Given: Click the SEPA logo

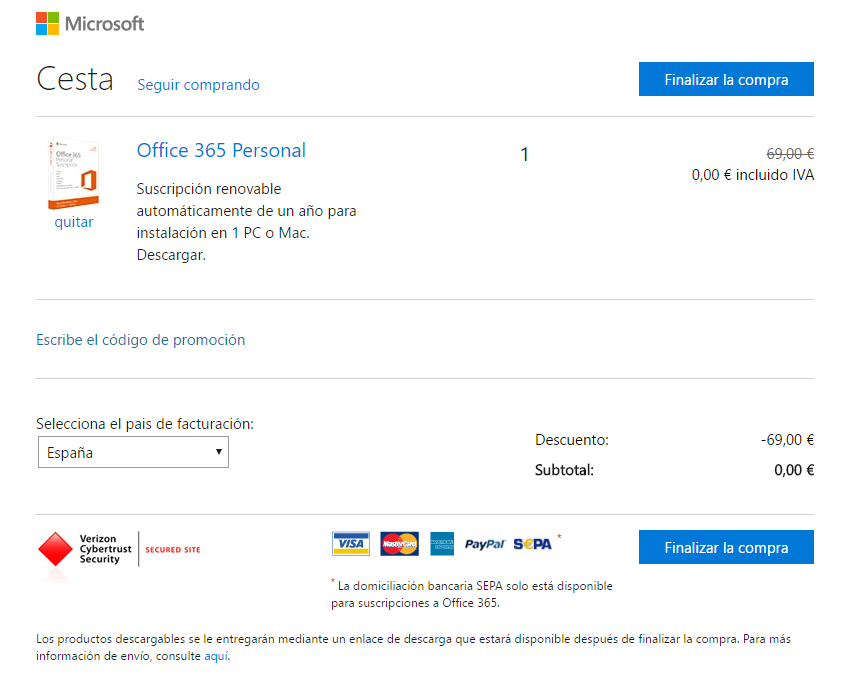Looking at the screenshot, I should [x=532, y=544].
